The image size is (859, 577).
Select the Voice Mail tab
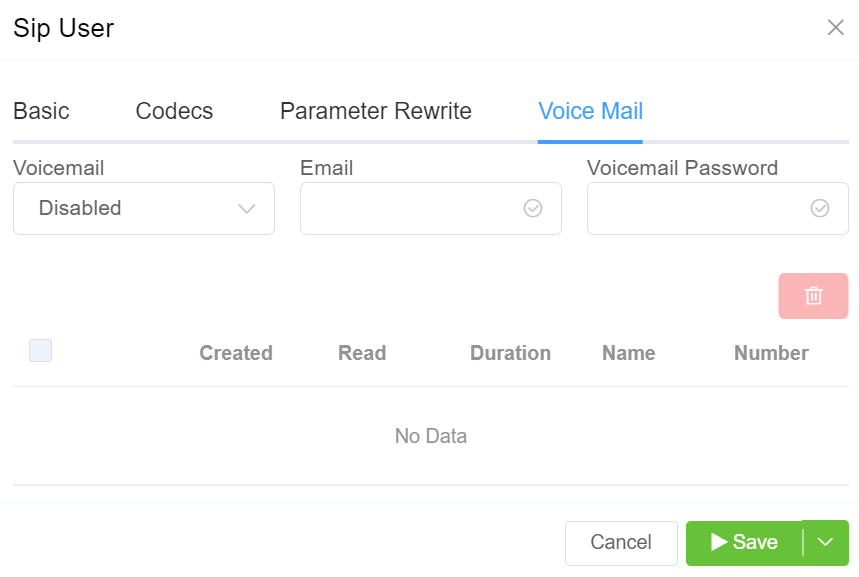coord(590,111)
